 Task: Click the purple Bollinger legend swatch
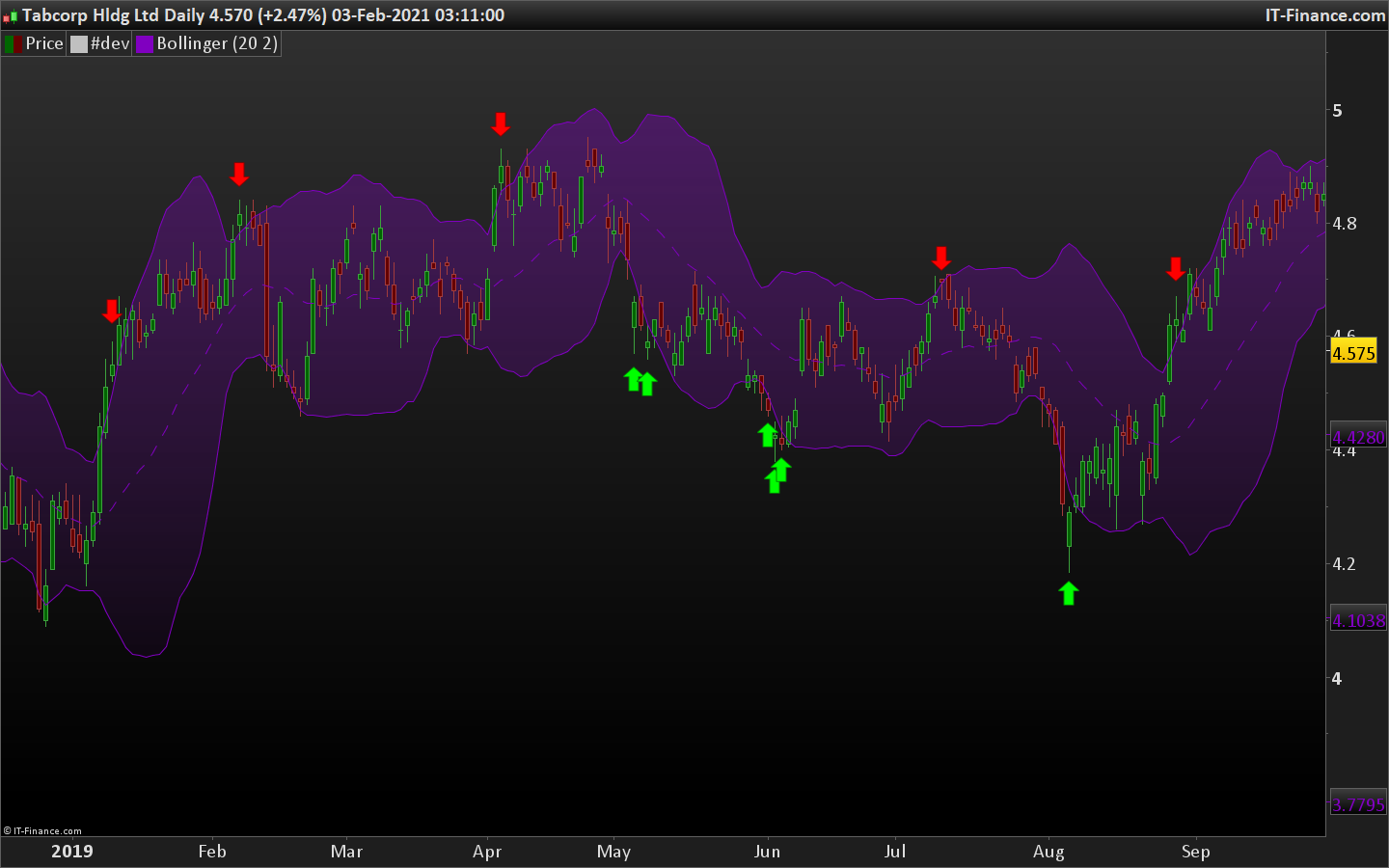[x=145, y=43]
